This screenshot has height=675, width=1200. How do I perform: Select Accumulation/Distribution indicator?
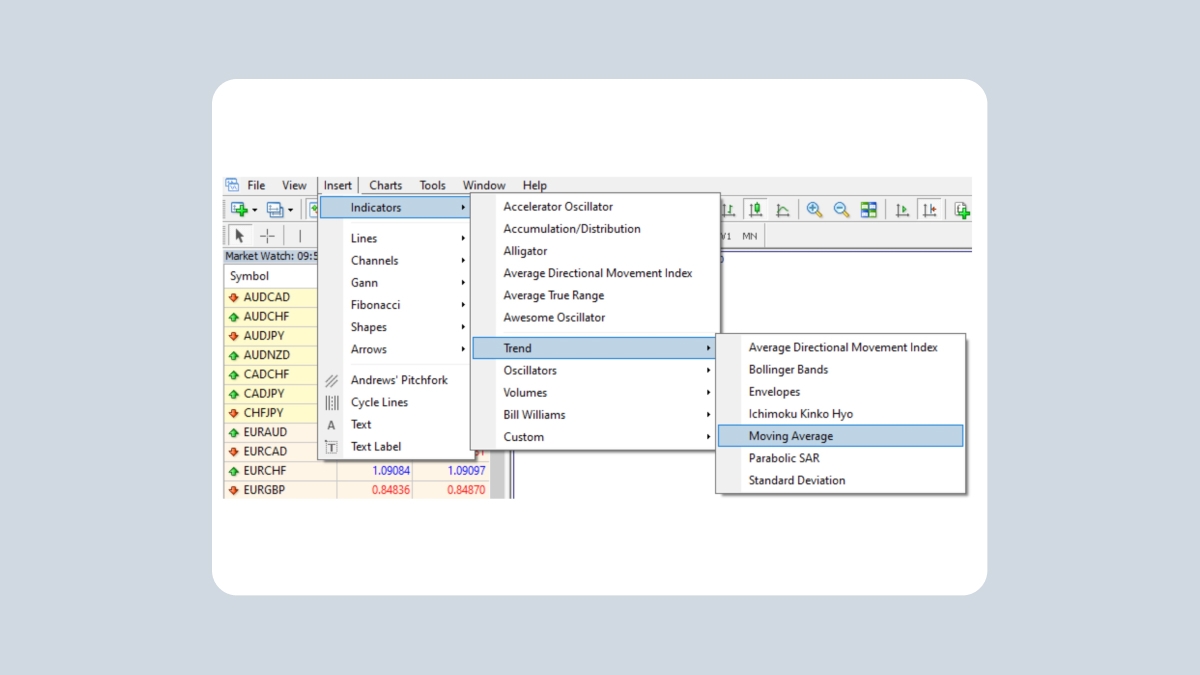595,229
